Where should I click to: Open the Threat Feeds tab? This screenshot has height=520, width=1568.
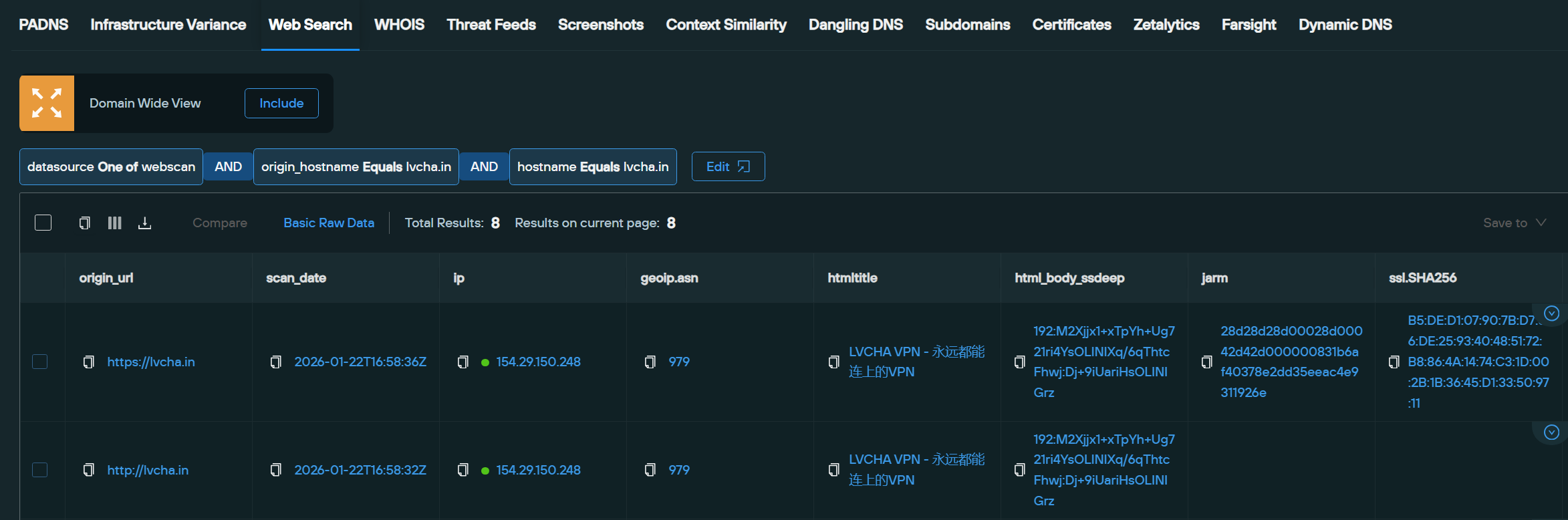(491, 25)
